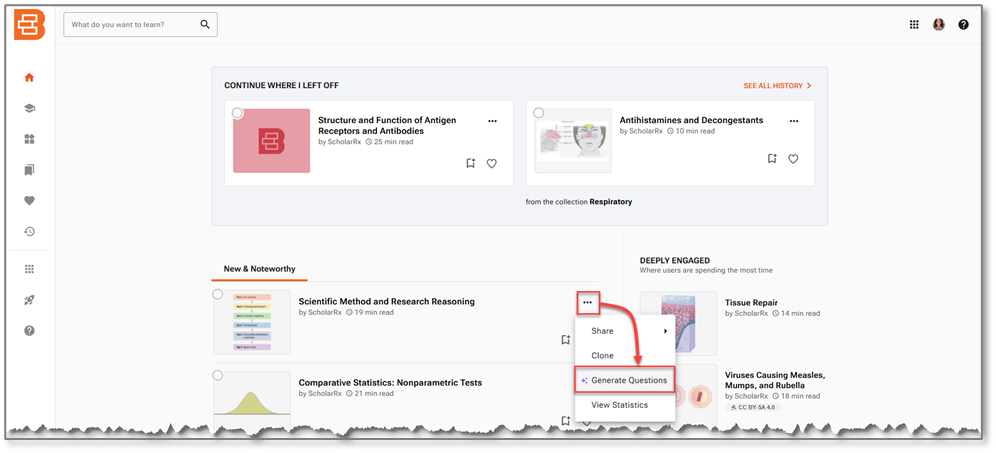Open the History clock icon in sidebar
The height and width of the screenshot is (453, 996).
point(29,232)
